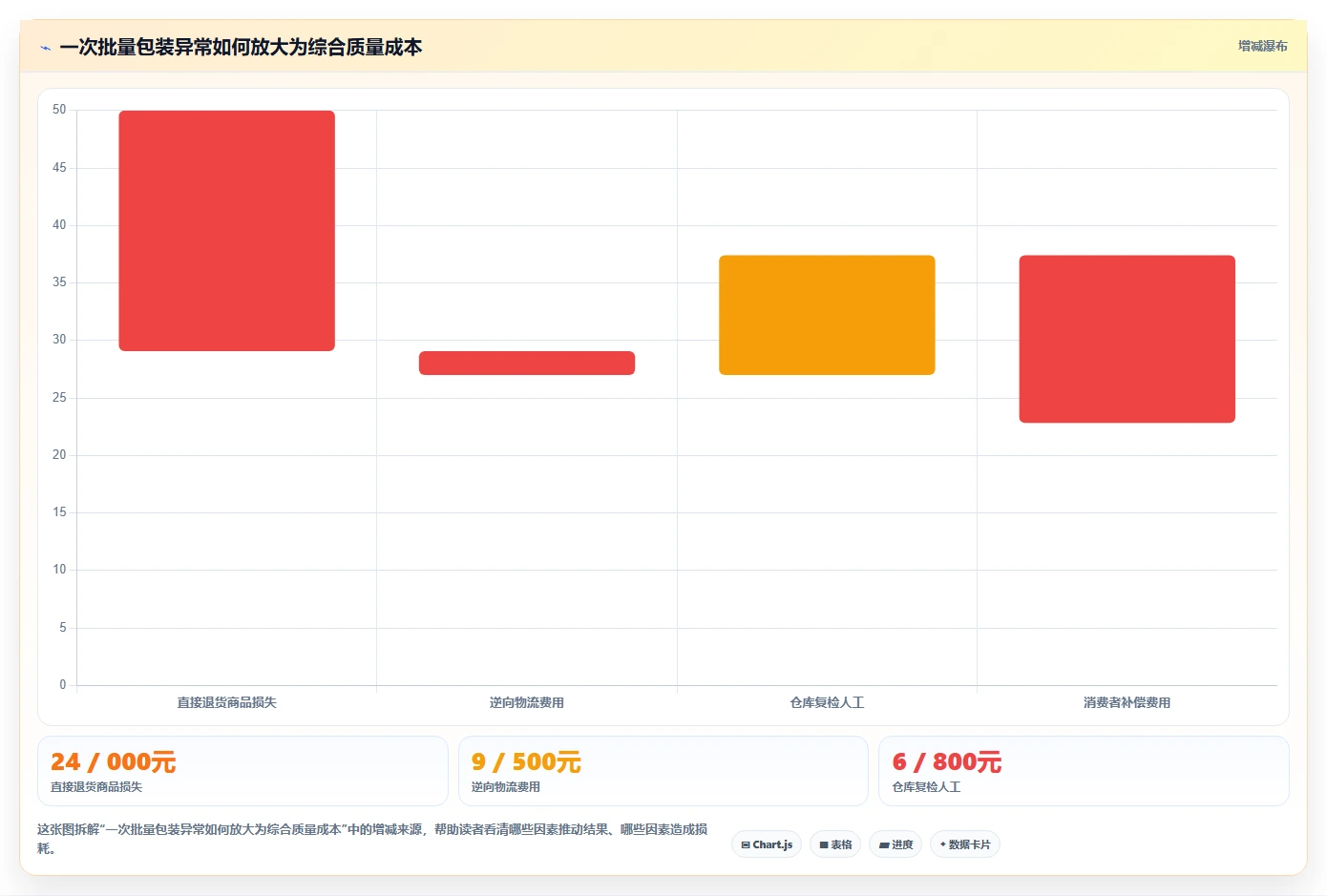
Task: Click the 进度 tag chip
Action: click(895, 844)
